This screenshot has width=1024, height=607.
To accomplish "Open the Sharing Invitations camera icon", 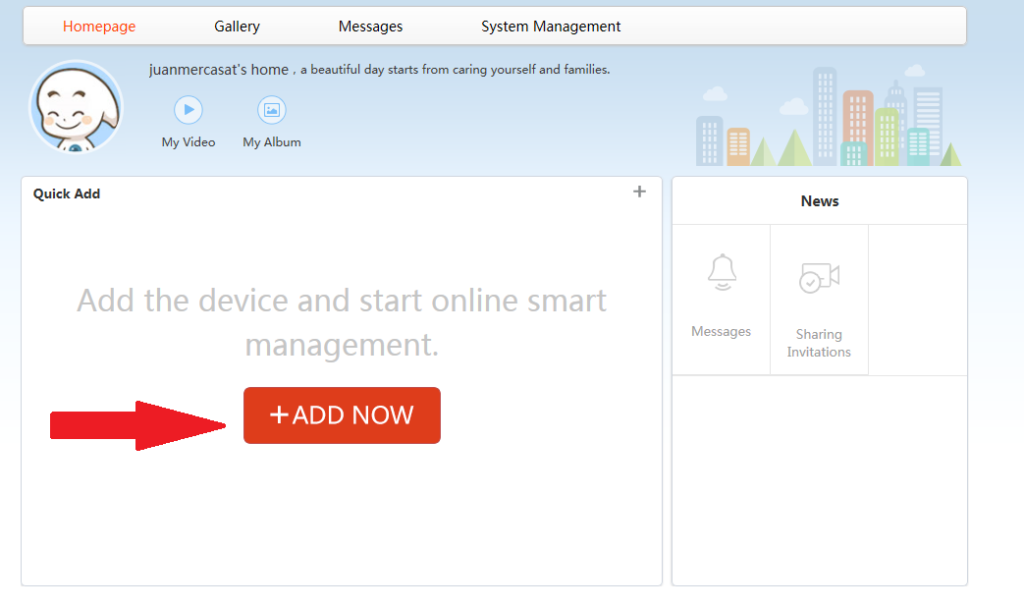I will pos(819,278).
